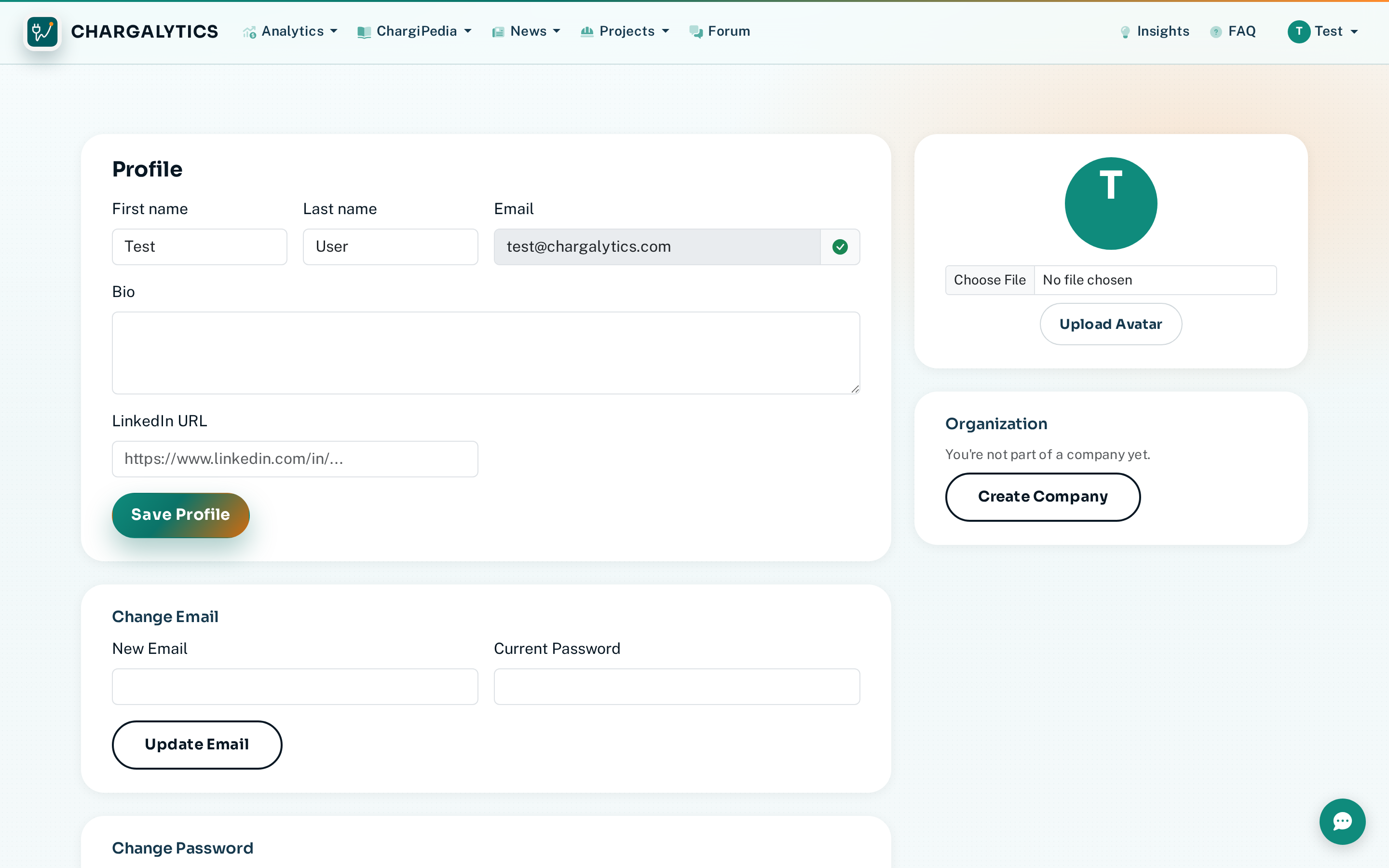
Task: Click the Bio label
Action: (123, 292)
